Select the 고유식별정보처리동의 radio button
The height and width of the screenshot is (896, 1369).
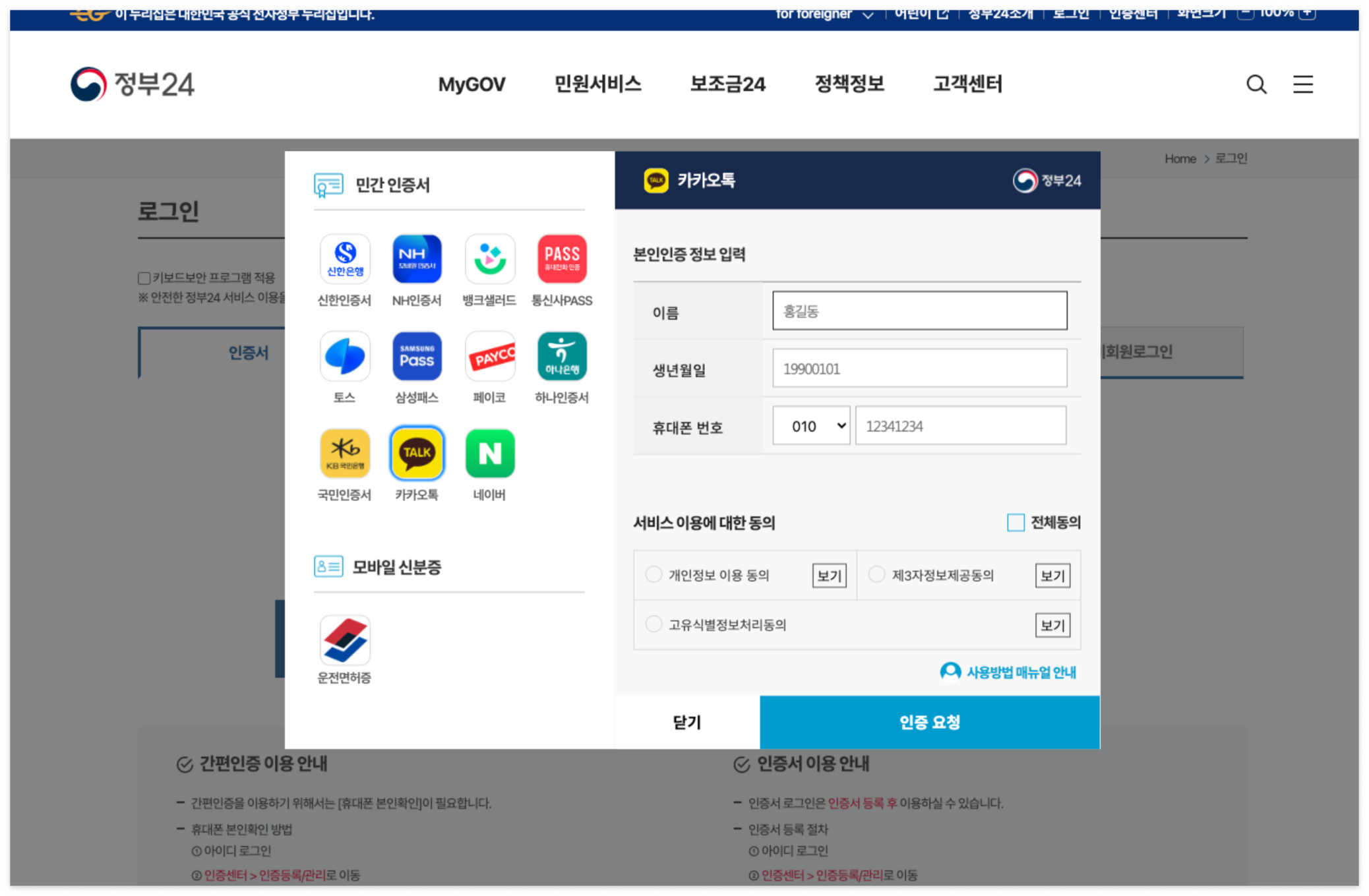pyautogui.click(x=654, y=624)
